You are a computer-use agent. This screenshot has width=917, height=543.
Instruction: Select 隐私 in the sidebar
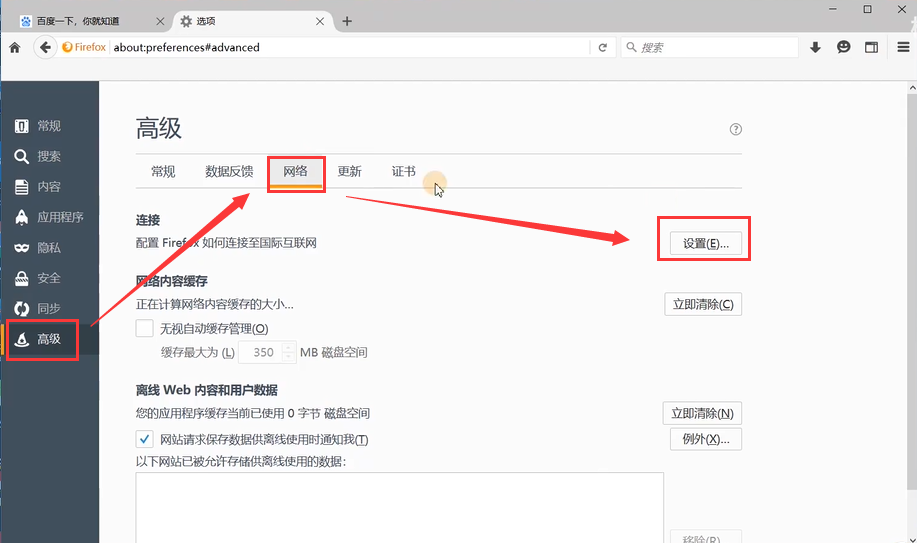click(x=48, y=248)
